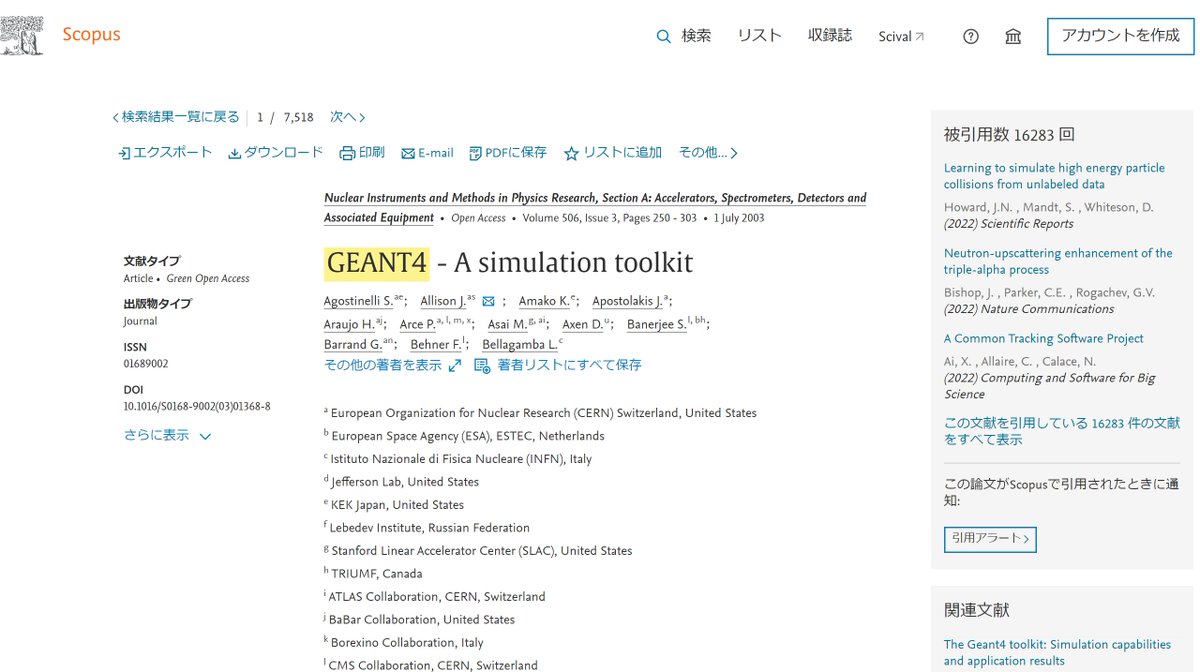Open author Arce P.

pyautogui.click(x=418, y=325)
